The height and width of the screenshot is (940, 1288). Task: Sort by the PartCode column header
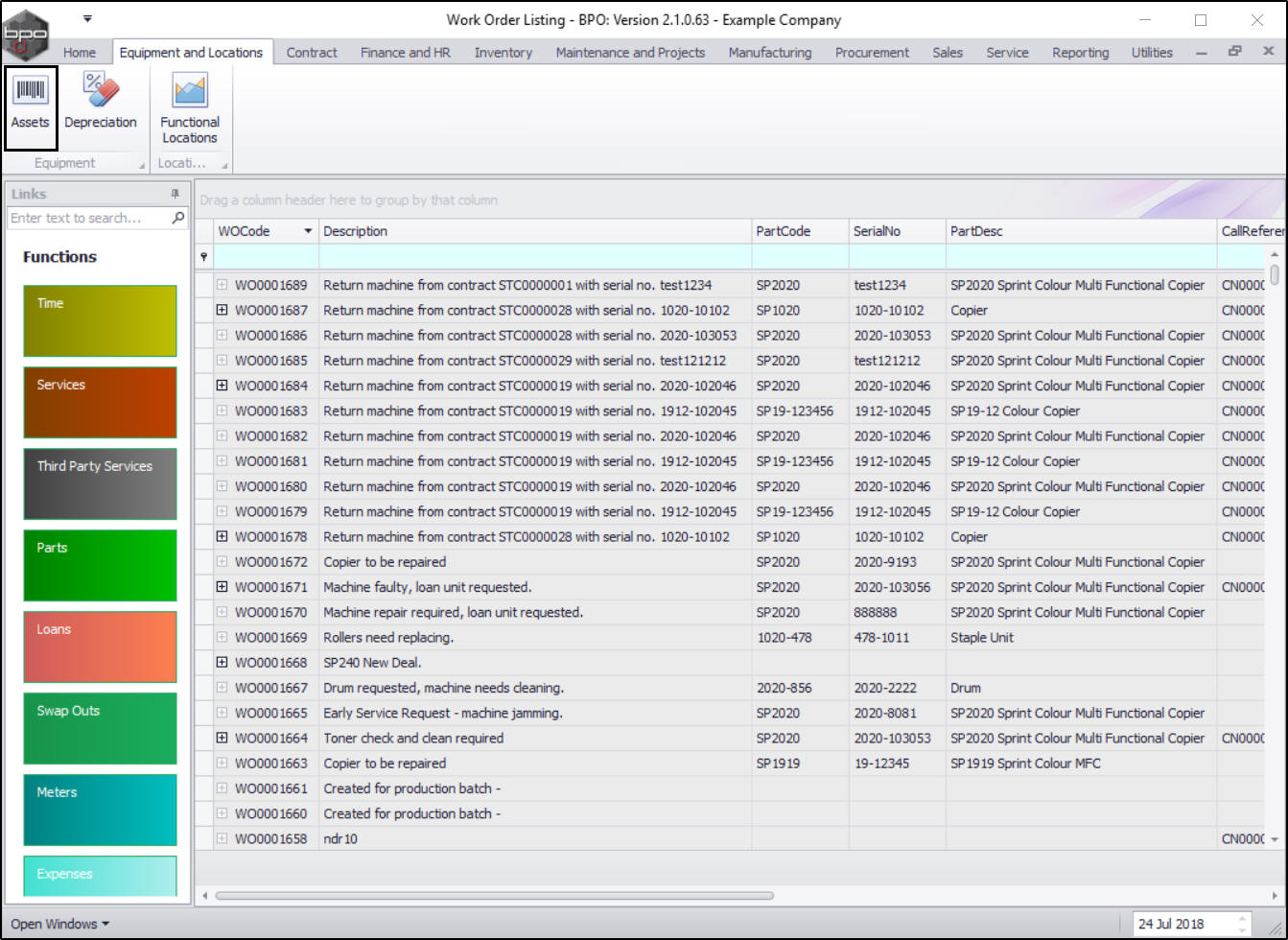pos(800,231)
